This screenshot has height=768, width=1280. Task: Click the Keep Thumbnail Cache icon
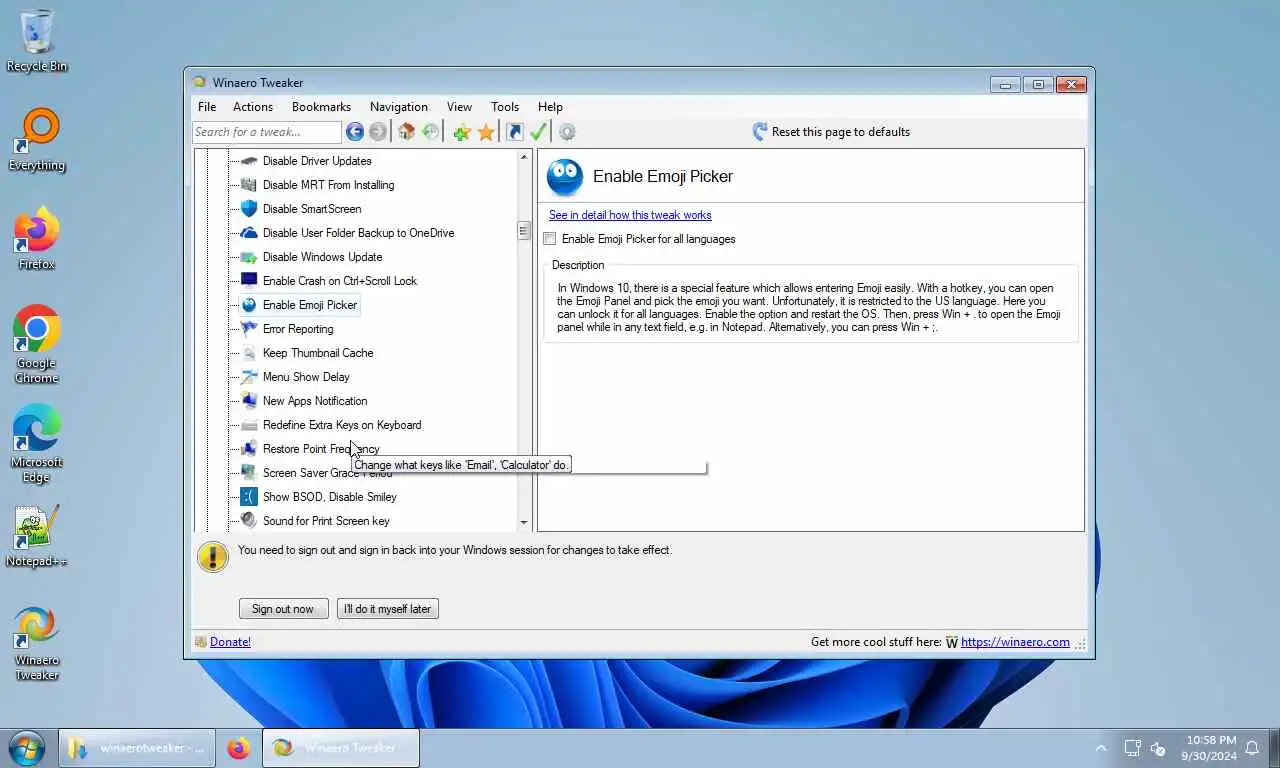(x=249, y=353)
